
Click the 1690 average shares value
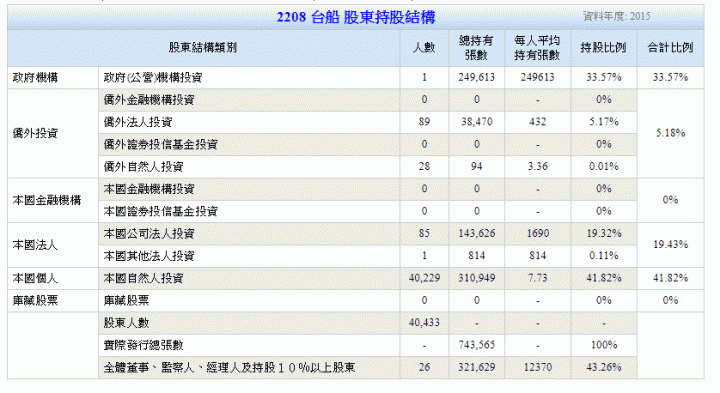(538, 234)
